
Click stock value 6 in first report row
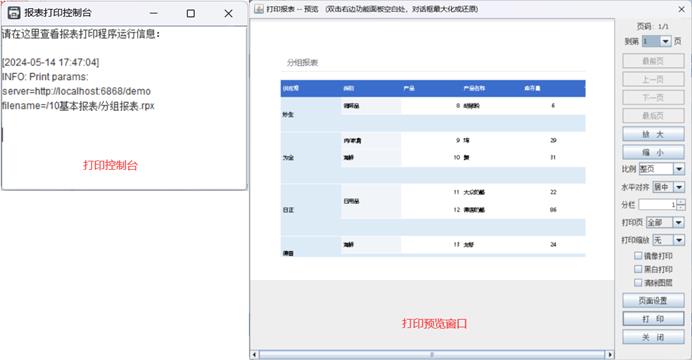coord(553,105)
